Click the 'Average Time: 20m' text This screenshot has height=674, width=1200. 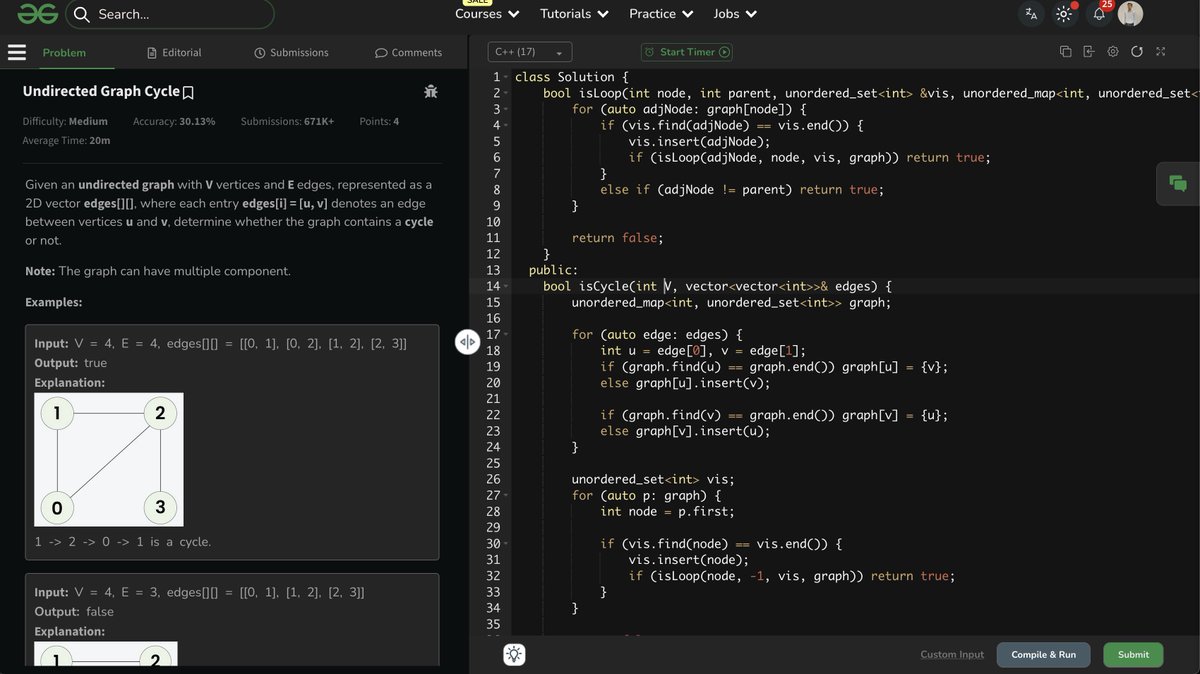click(x=66, y=141)
